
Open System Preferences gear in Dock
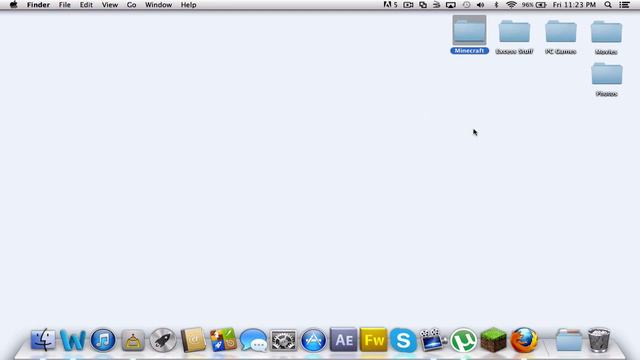(x=283, y=340)
